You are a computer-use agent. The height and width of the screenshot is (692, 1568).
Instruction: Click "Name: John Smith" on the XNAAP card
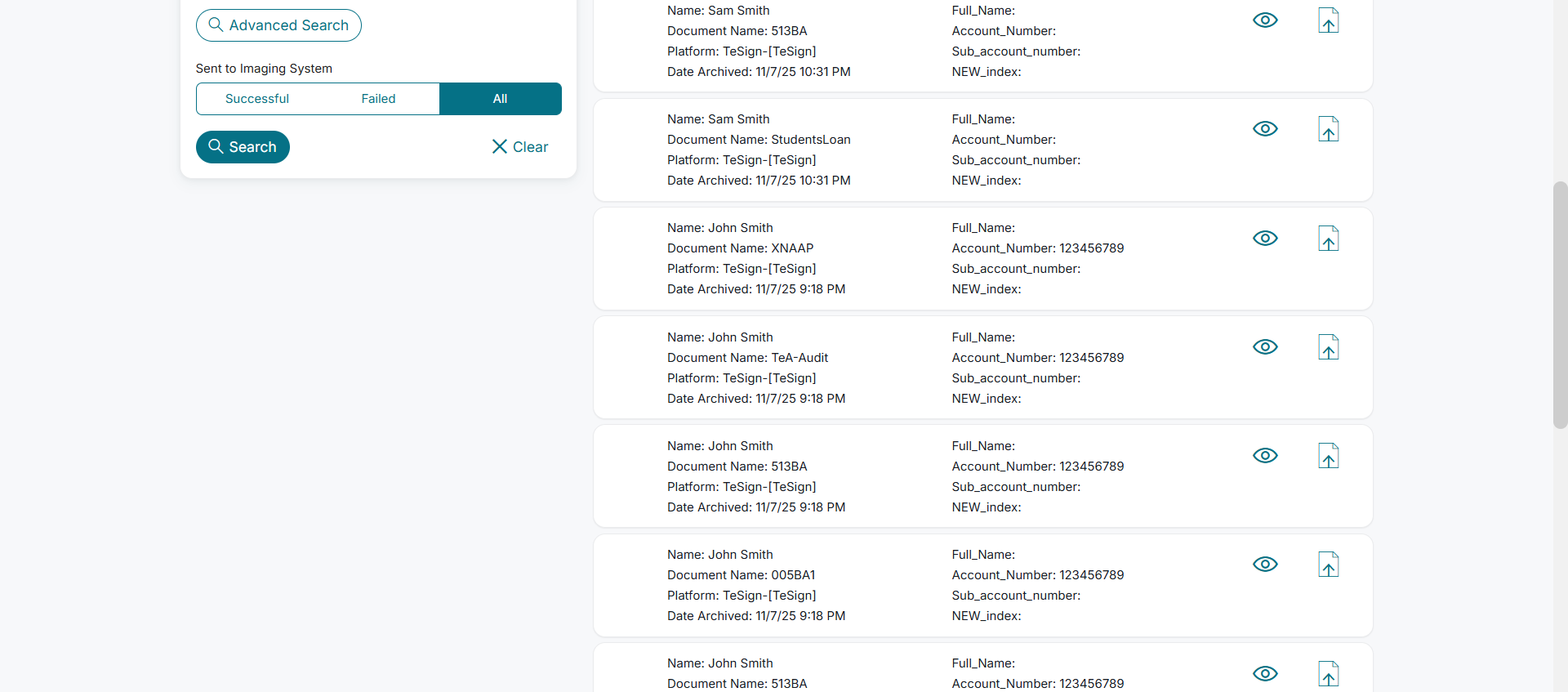point(719,228)
